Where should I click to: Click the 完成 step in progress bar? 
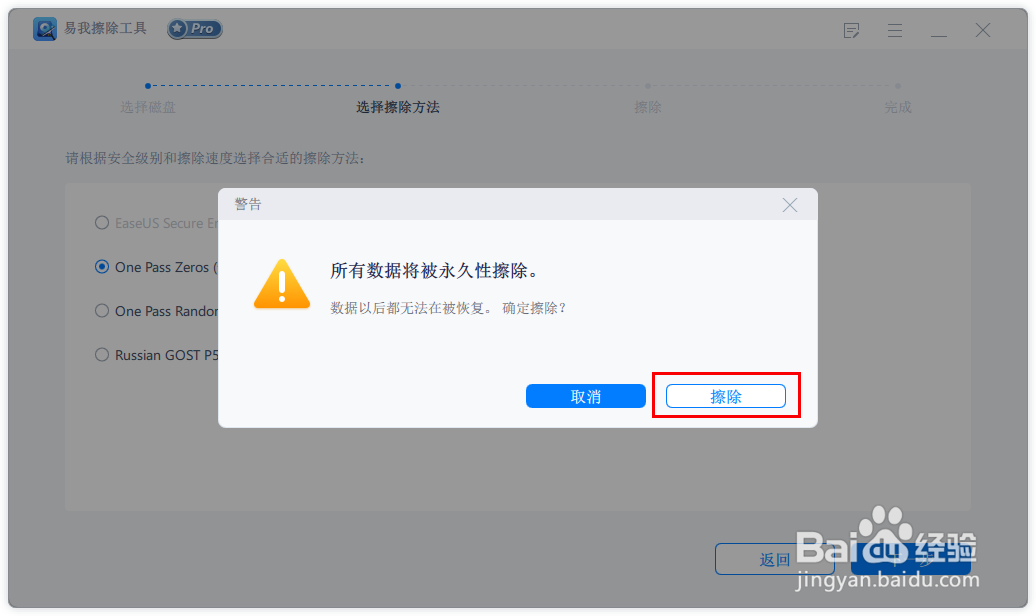click(897, 107)
